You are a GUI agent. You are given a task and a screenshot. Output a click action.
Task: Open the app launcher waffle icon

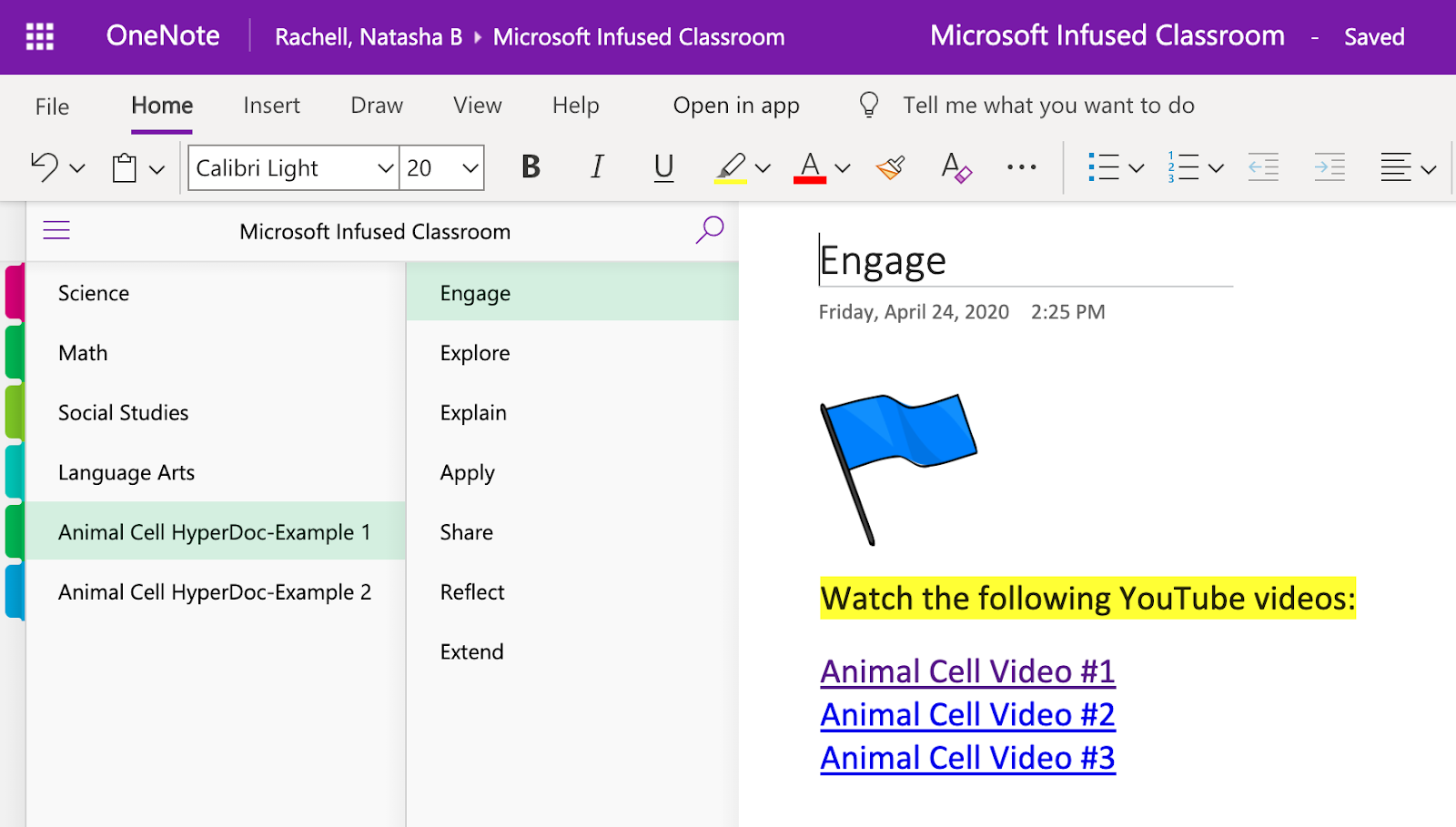click(39, 36)
